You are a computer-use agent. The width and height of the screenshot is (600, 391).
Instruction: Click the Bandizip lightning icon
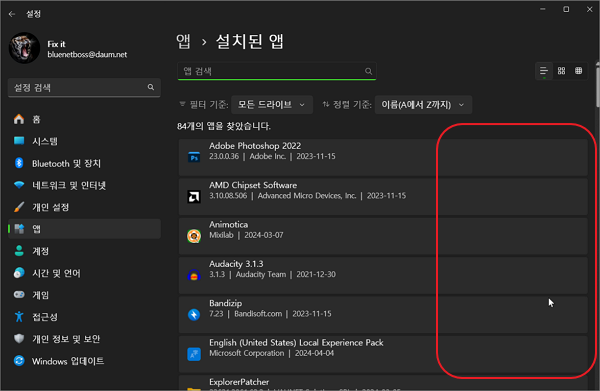tap(194, 315)
